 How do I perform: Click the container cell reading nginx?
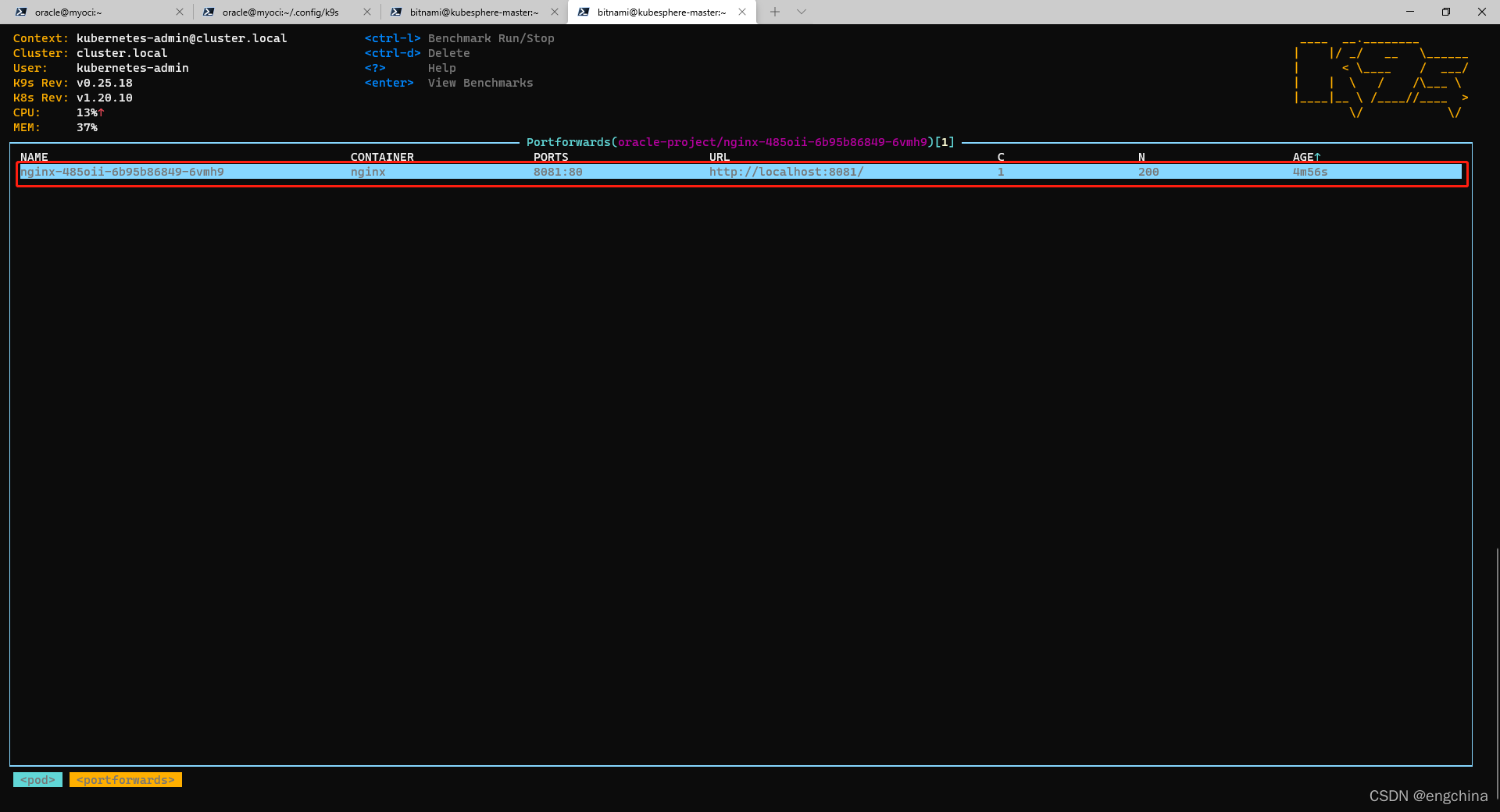pos(368,172)
